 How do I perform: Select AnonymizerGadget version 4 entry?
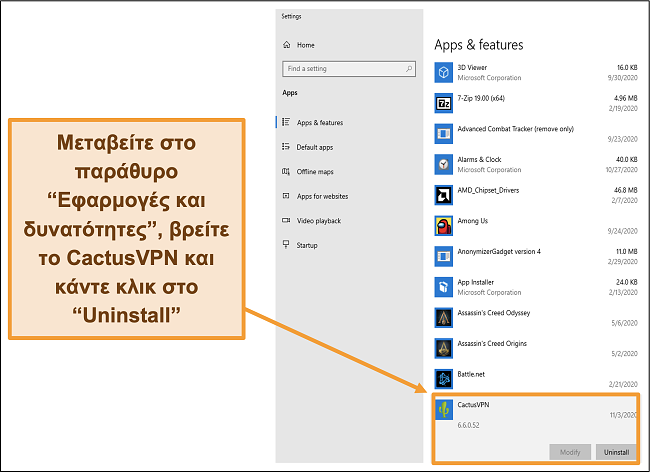point(499,252)
